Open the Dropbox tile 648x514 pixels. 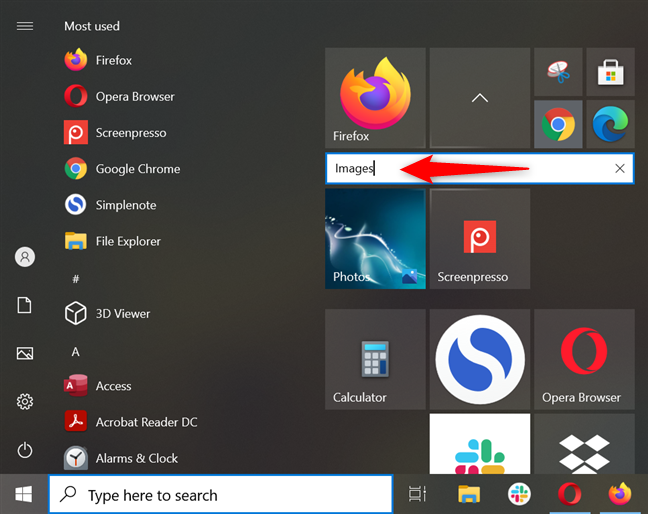(x=584, y=444)
